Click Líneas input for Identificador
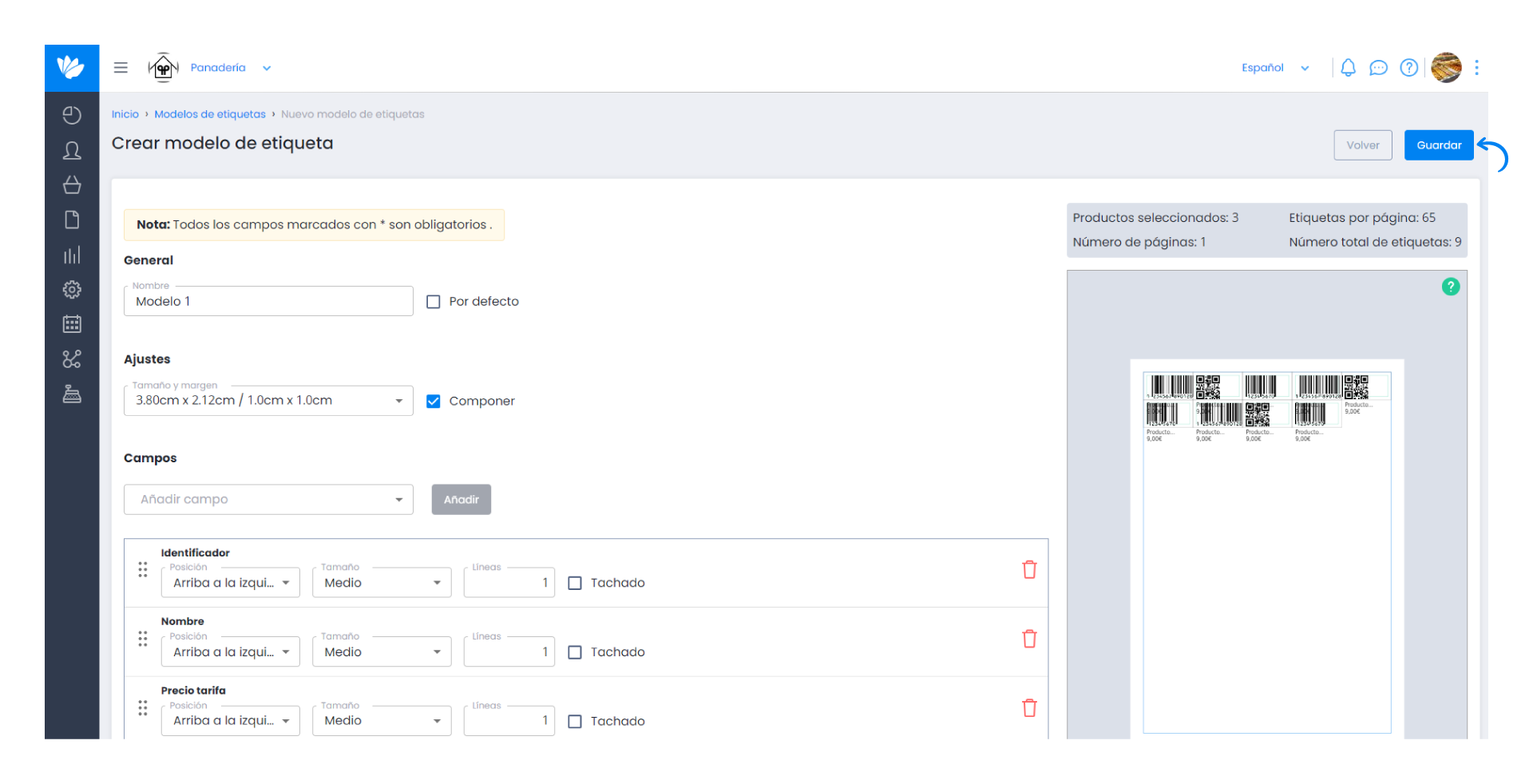This screenshot has height=784, width=1533. (509, 583)
